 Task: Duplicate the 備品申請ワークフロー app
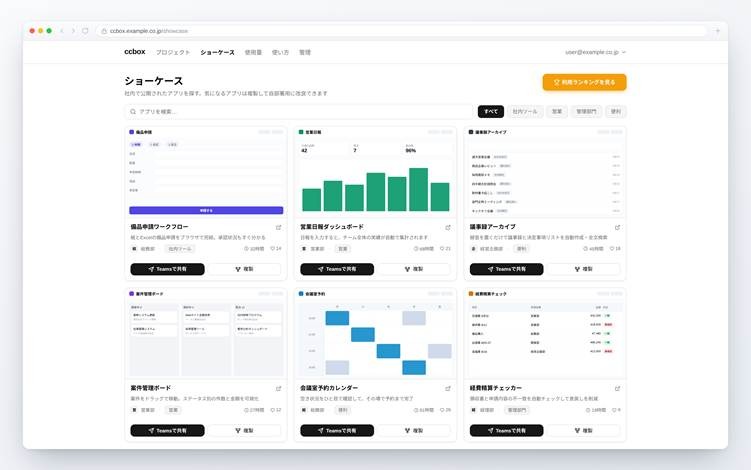[x=244, y=269]
